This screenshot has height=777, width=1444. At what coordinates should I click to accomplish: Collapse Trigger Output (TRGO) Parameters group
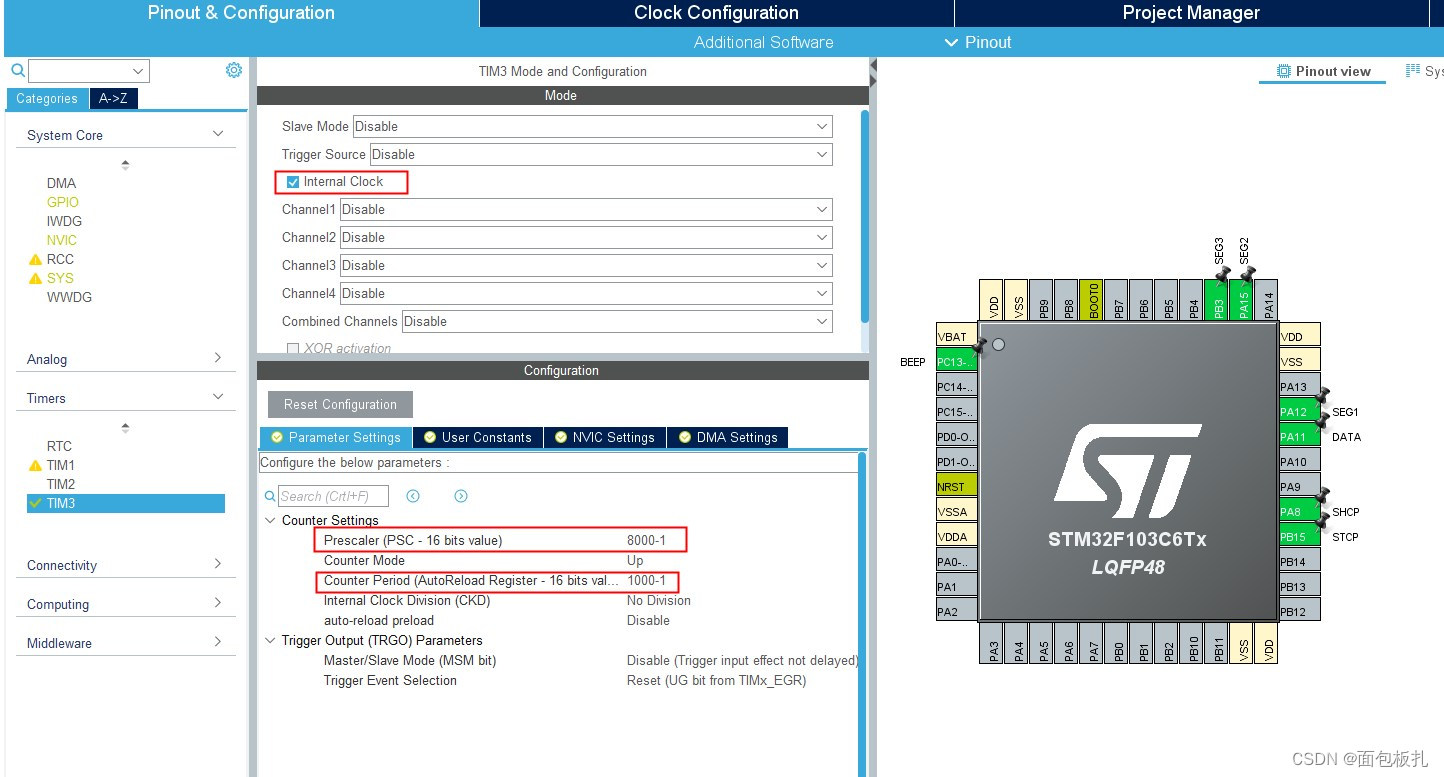(x=270, y=640)
